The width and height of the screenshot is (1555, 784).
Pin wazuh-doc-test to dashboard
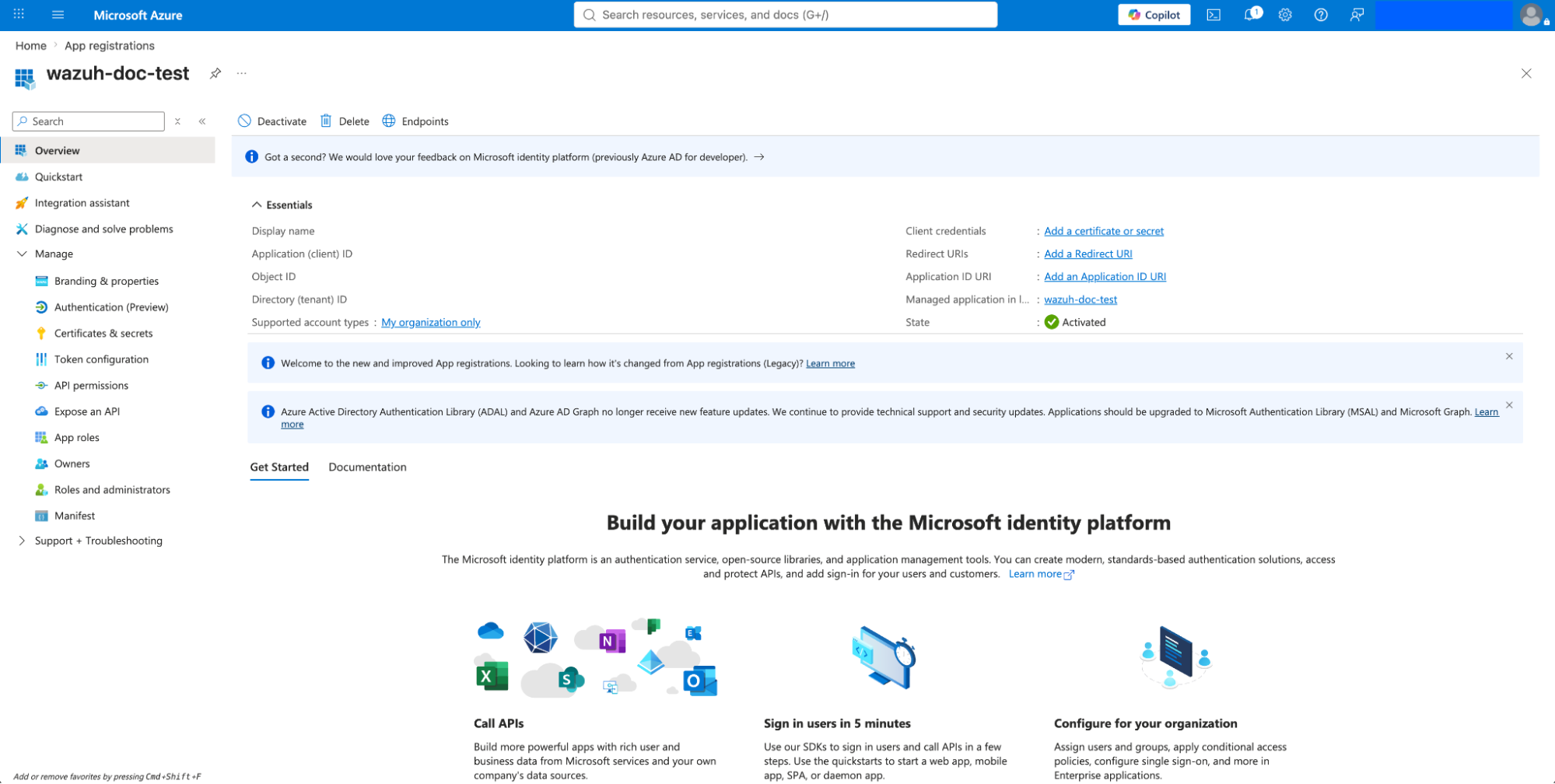tap(215, 73)
